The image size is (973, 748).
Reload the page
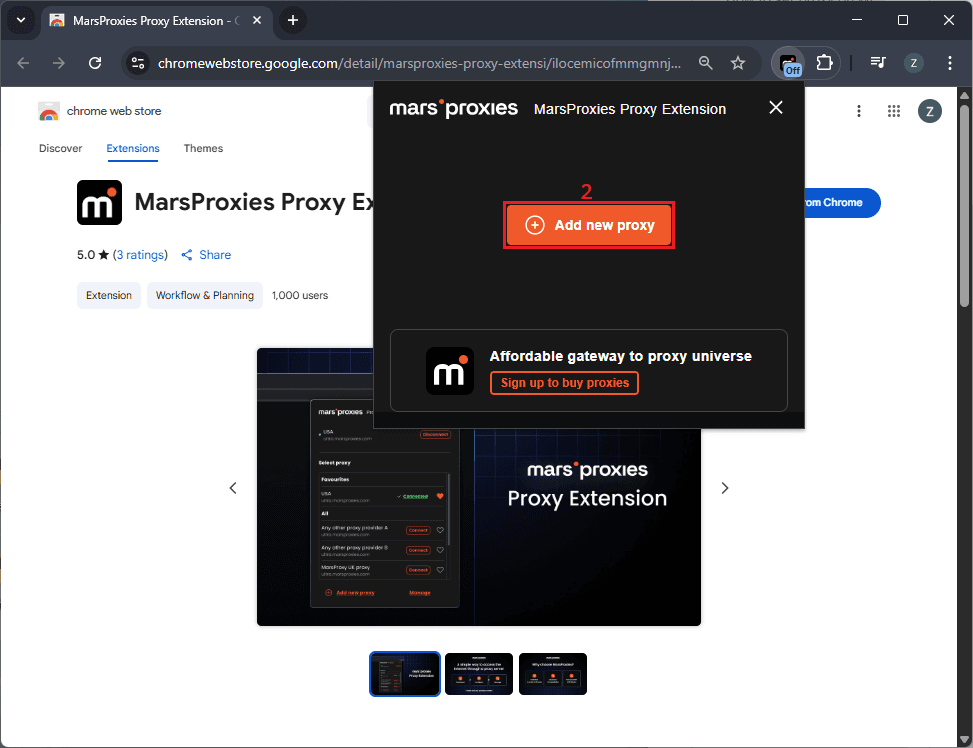tap(95, 63)
